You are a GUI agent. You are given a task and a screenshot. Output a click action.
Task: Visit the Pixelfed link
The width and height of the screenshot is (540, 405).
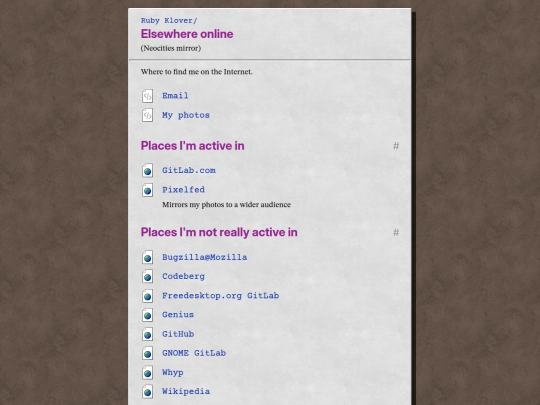184,189
